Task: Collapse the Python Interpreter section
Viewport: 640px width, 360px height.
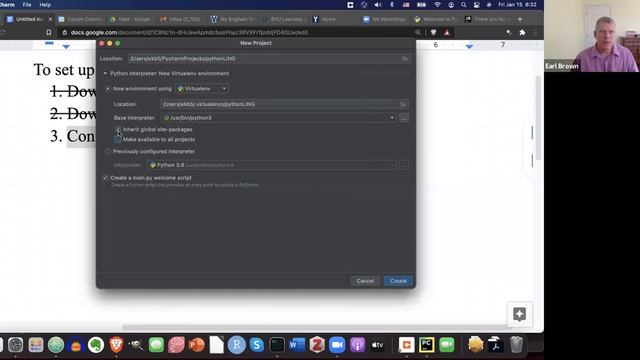Action: (x=105, y=73)
